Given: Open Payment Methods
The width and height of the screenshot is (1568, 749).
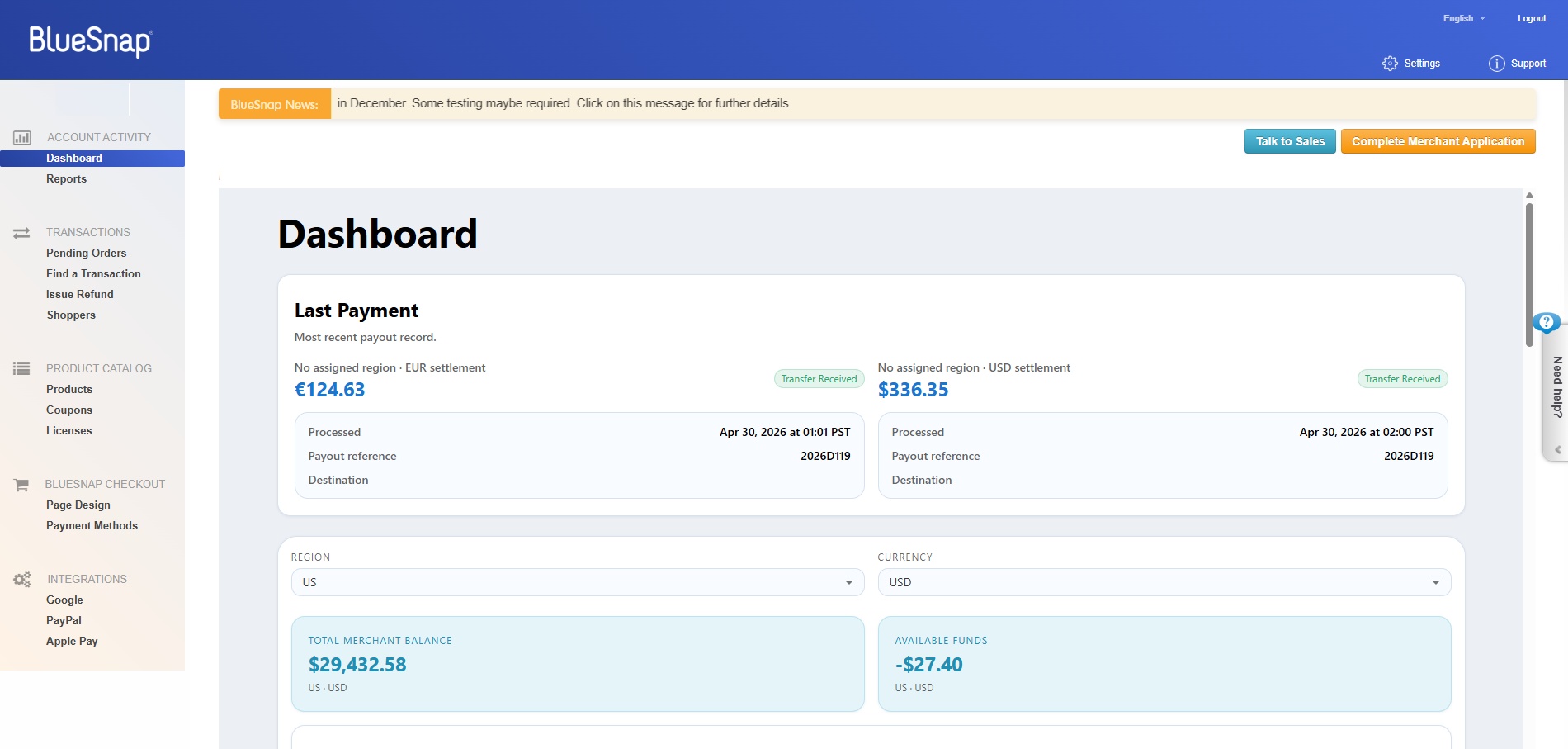Looking at the screenshot, I should [92, 526].
